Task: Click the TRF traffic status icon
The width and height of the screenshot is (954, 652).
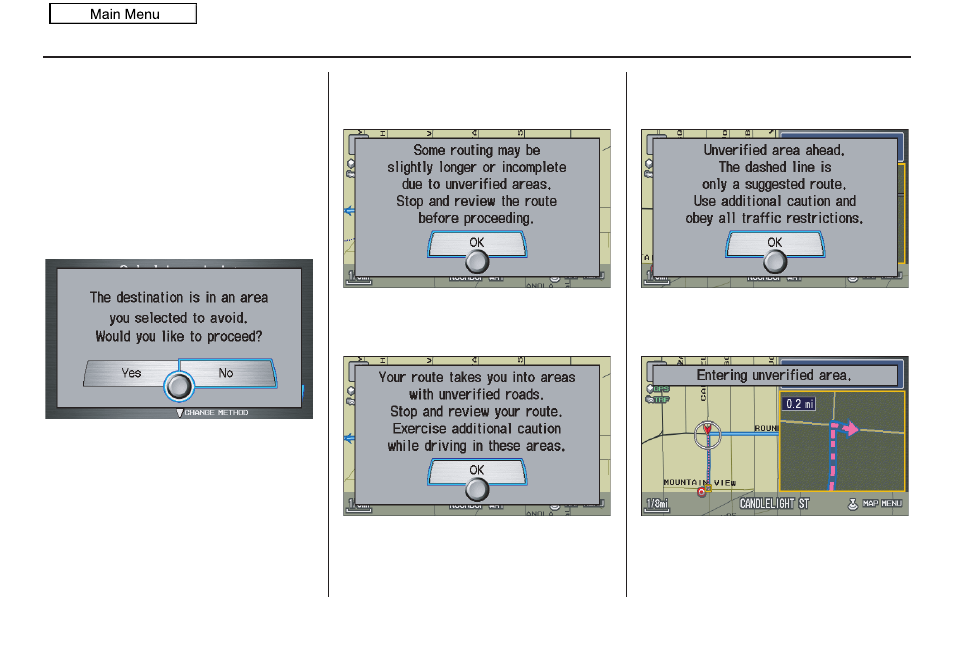Action: (658, 400)
